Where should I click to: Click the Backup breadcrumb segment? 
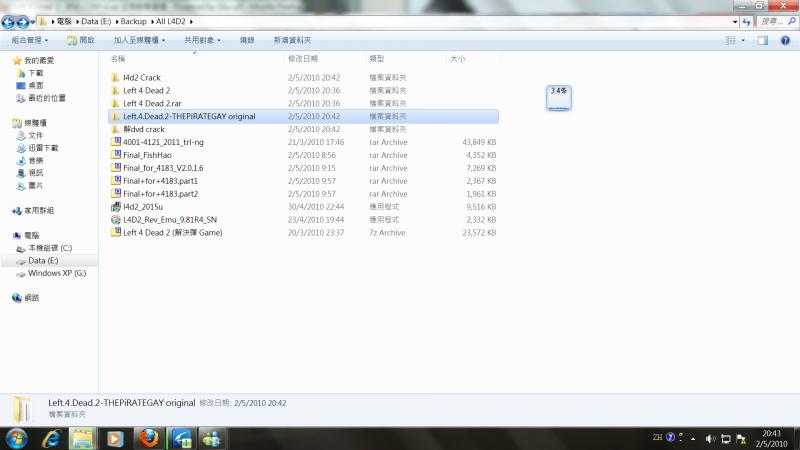[133, 21]
